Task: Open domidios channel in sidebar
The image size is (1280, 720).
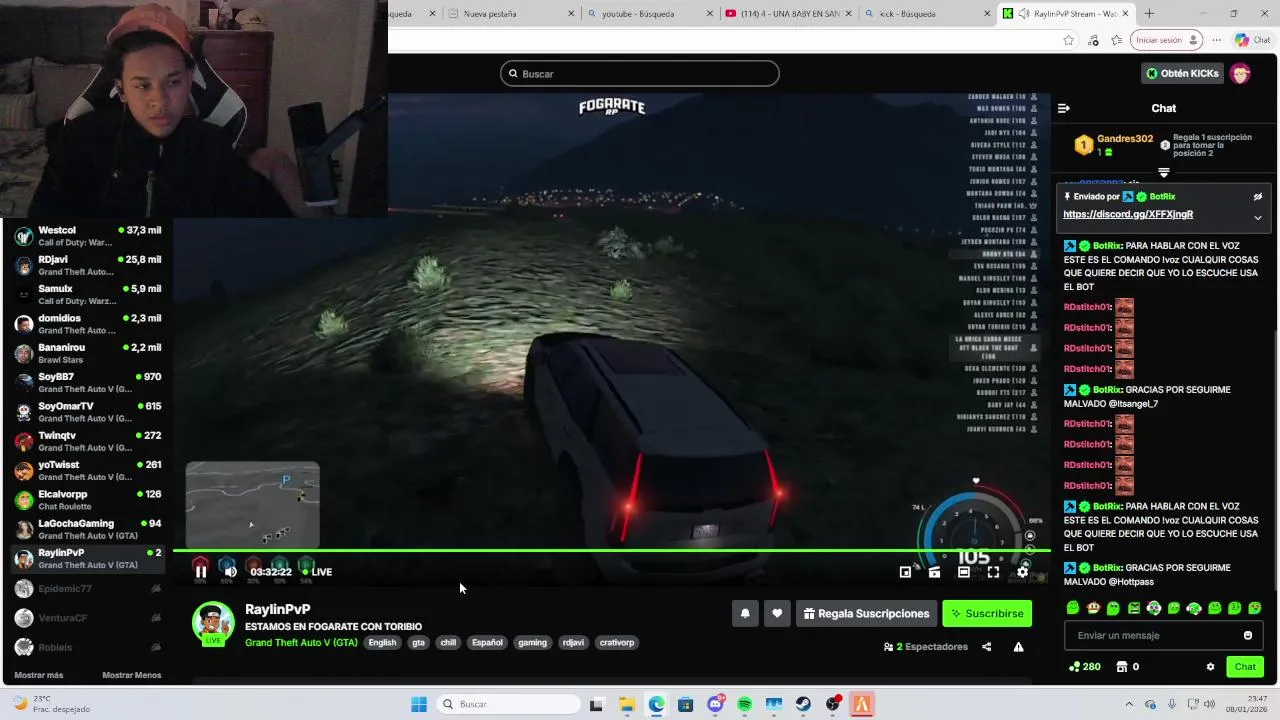Action: tap(87, 324)
